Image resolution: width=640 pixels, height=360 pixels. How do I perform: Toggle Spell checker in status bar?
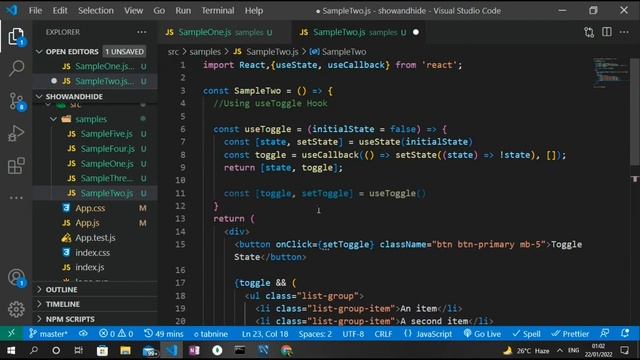(527, 334)
